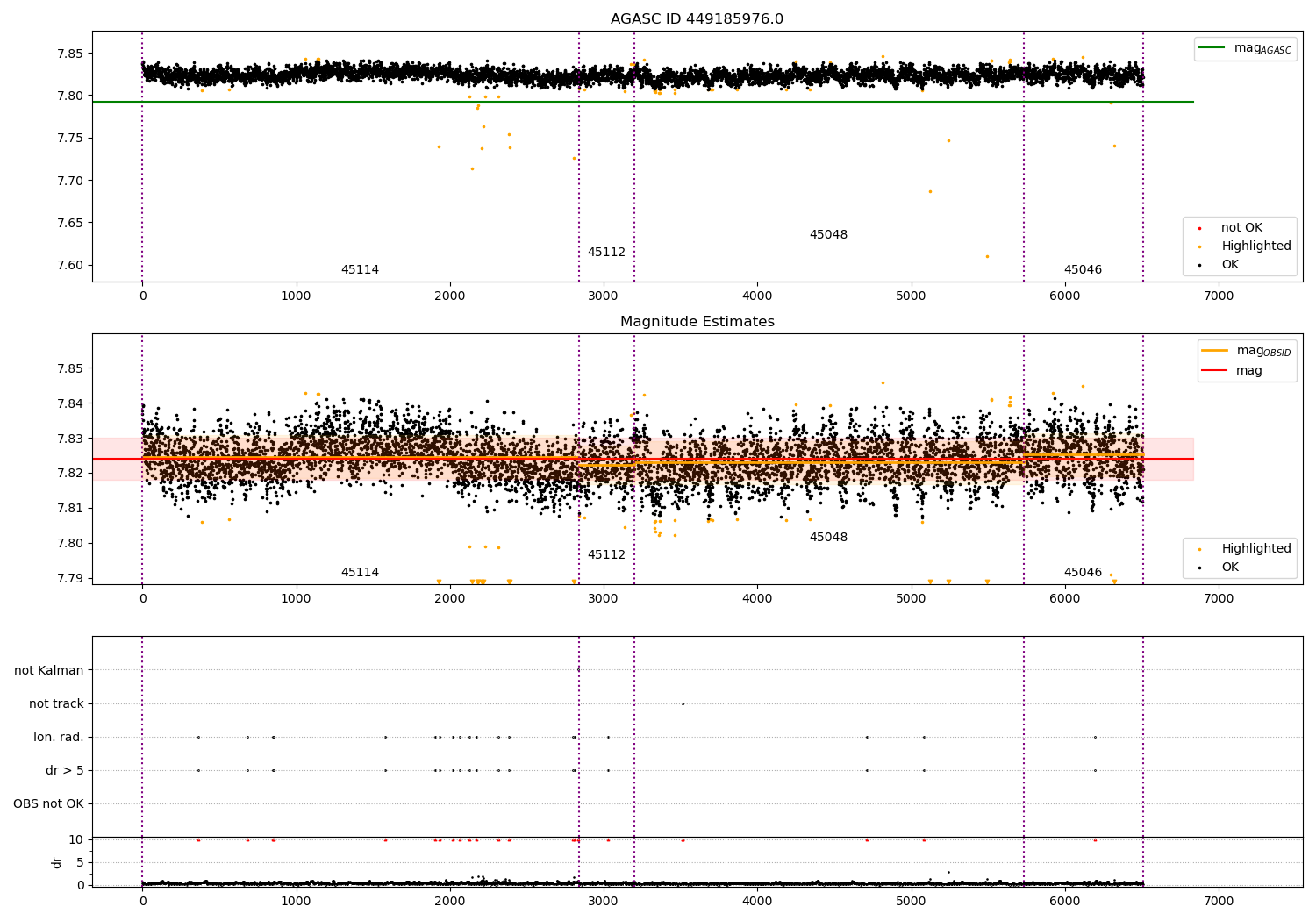Select the mag AGASC legend label
The width and height of the screenshot is (1316, 921).
tap(1262, 48)
